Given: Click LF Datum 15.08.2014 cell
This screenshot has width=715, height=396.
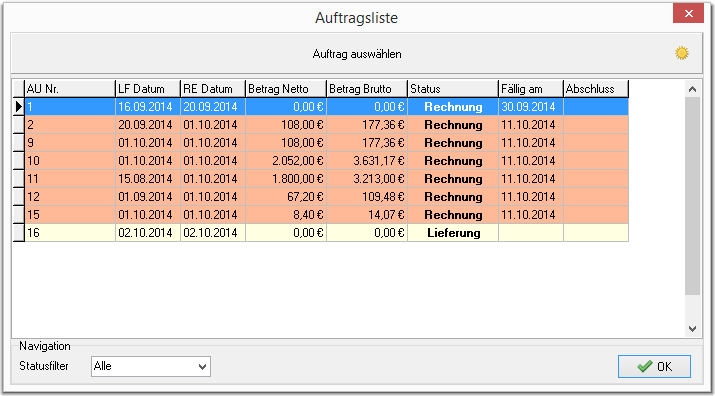Looking at the screenshot, I should click(x=148, y=179).
